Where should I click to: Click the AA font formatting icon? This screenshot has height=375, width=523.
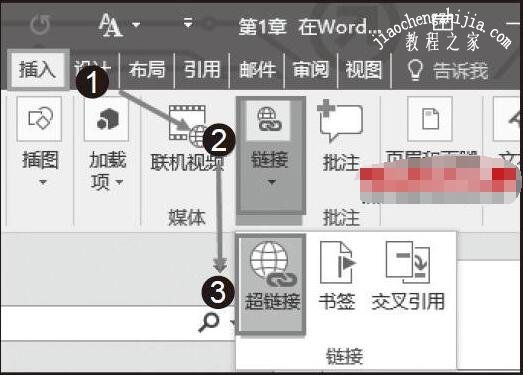(110, 25)
